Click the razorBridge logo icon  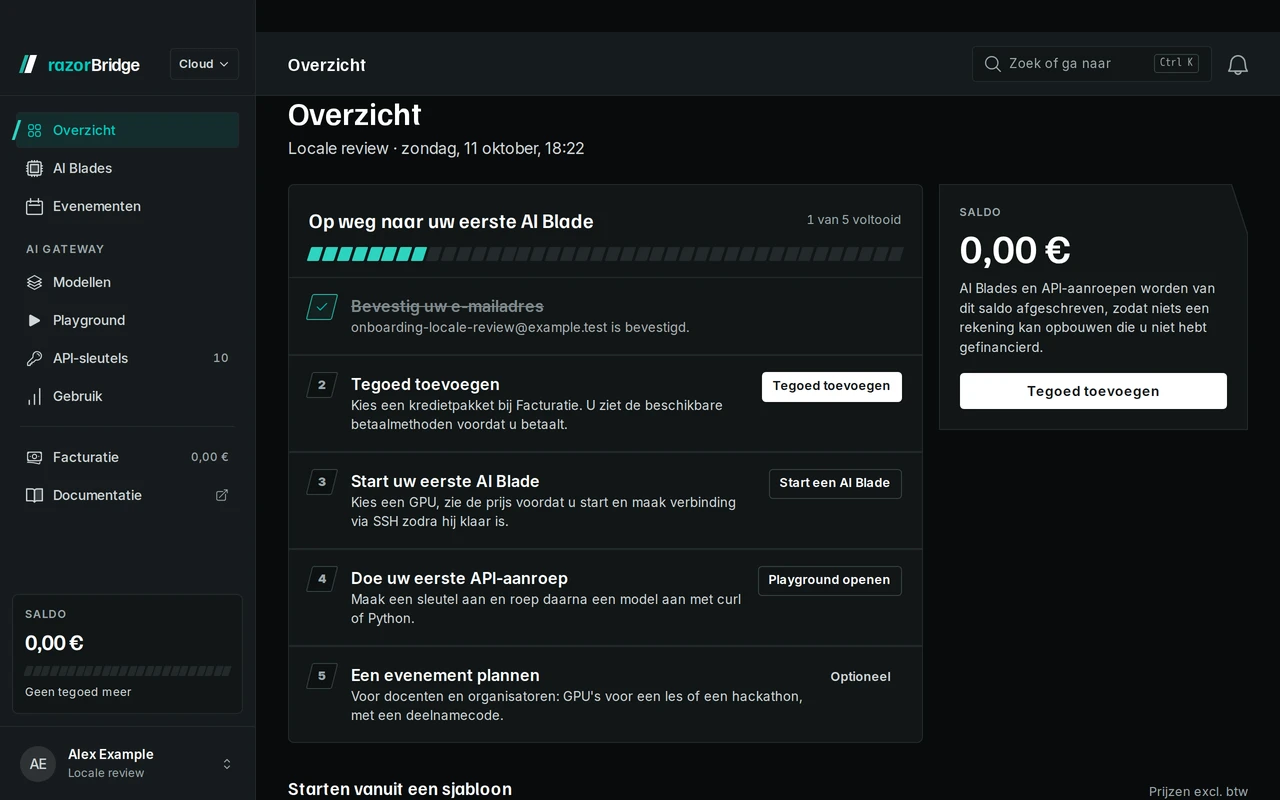tap(28, 64)
